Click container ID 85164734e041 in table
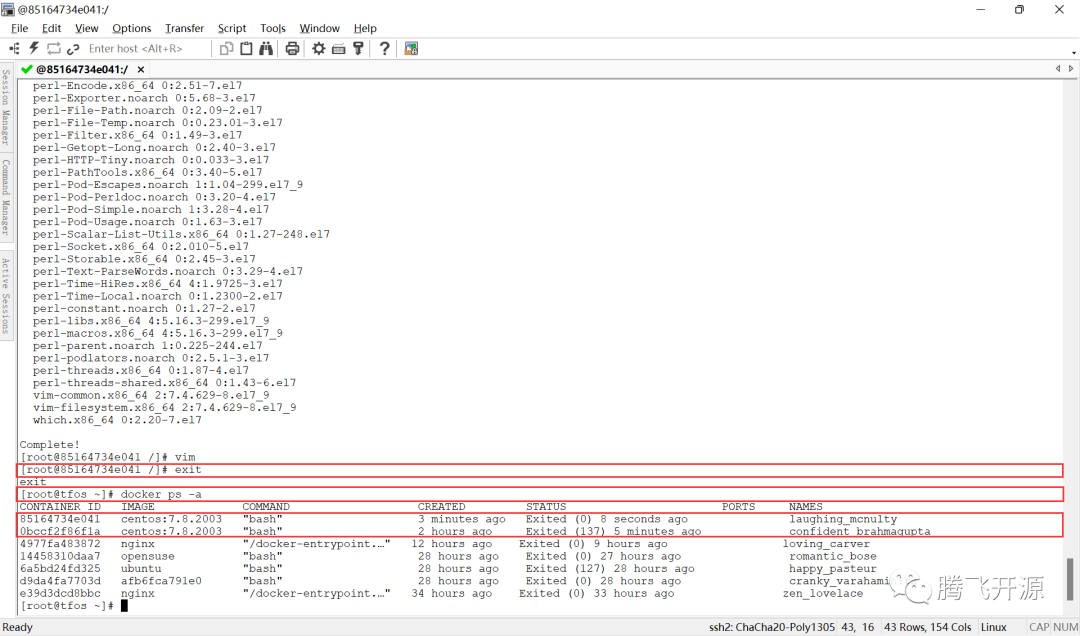The height and width of the screenshot is (636, 1080). pyautogui.click(x=60, y=519)
